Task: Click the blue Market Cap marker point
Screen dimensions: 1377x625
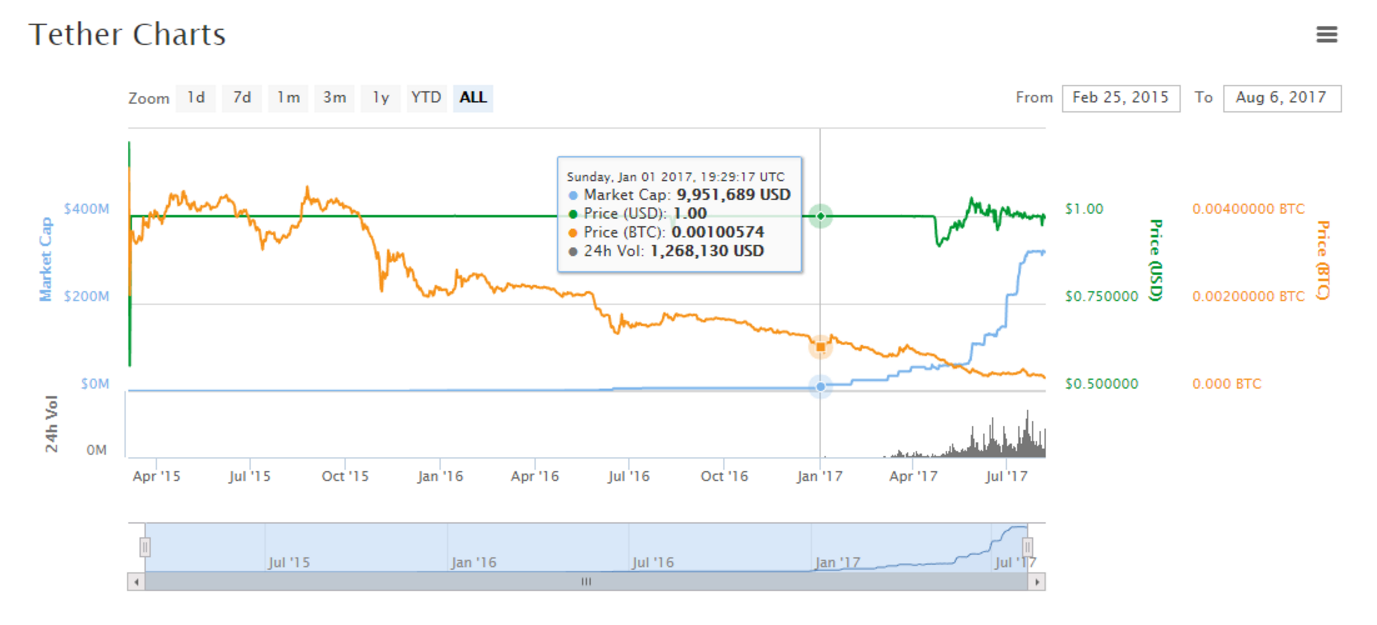Action: coord(821,386)
